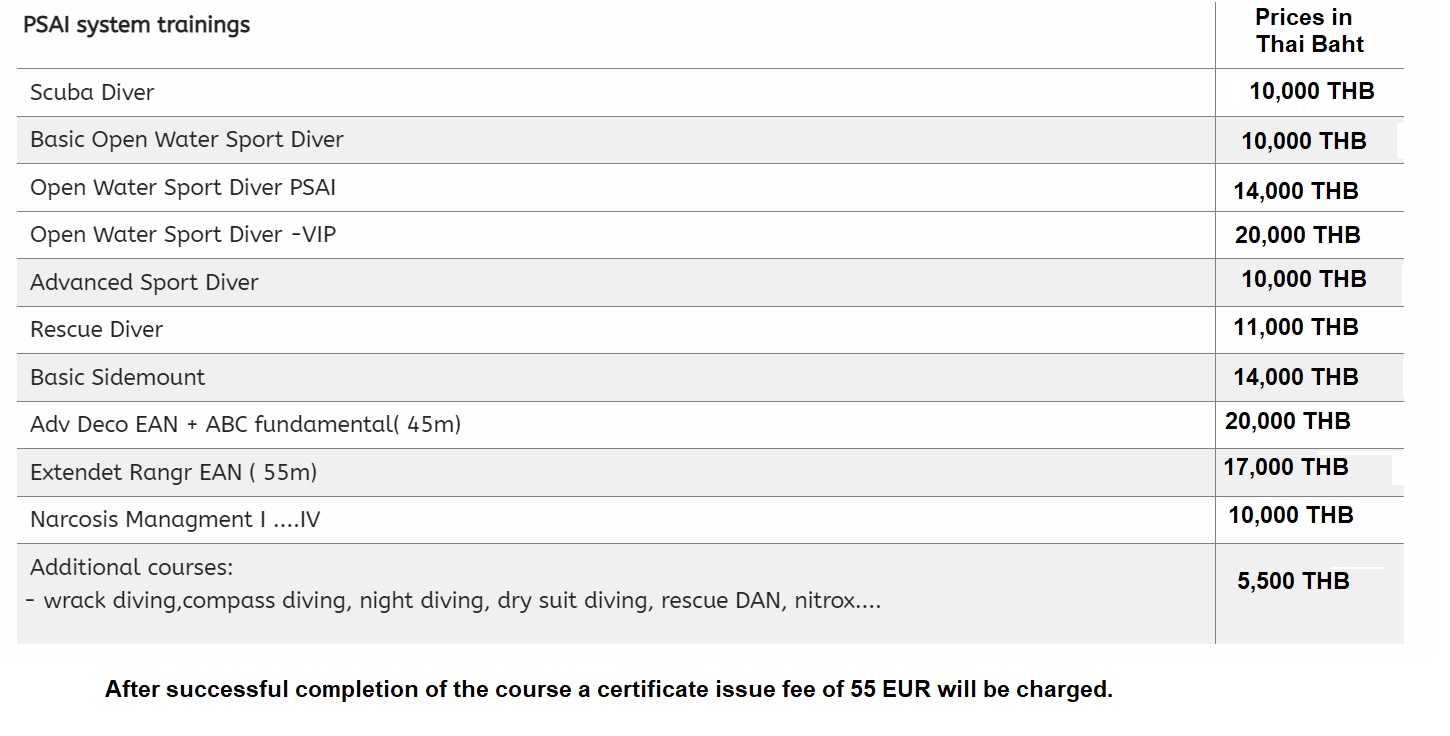Click Narcosis Managment I ....IV course
This screenshot has width=1450, height=736.
[x=175, y=520]
